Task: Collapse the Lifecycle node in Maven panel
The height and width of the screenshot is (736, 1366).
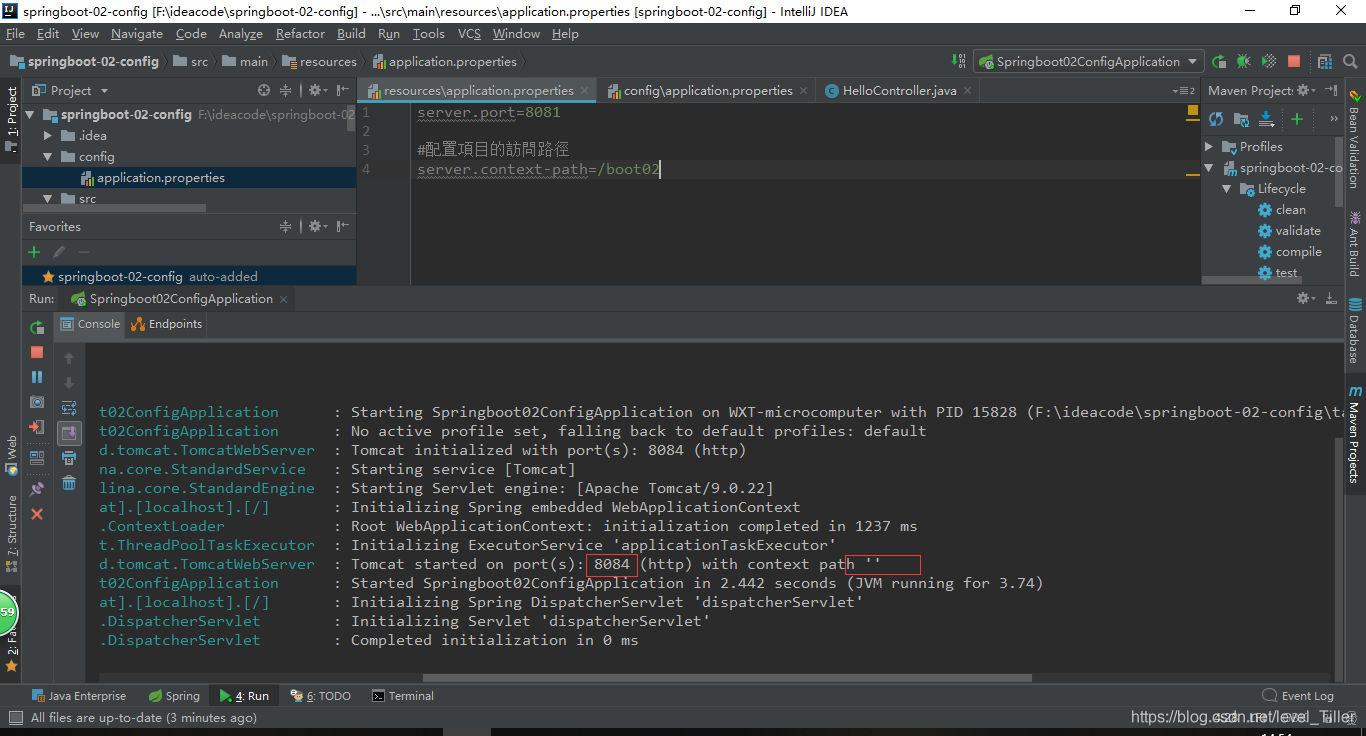Action: point(1227,188)
